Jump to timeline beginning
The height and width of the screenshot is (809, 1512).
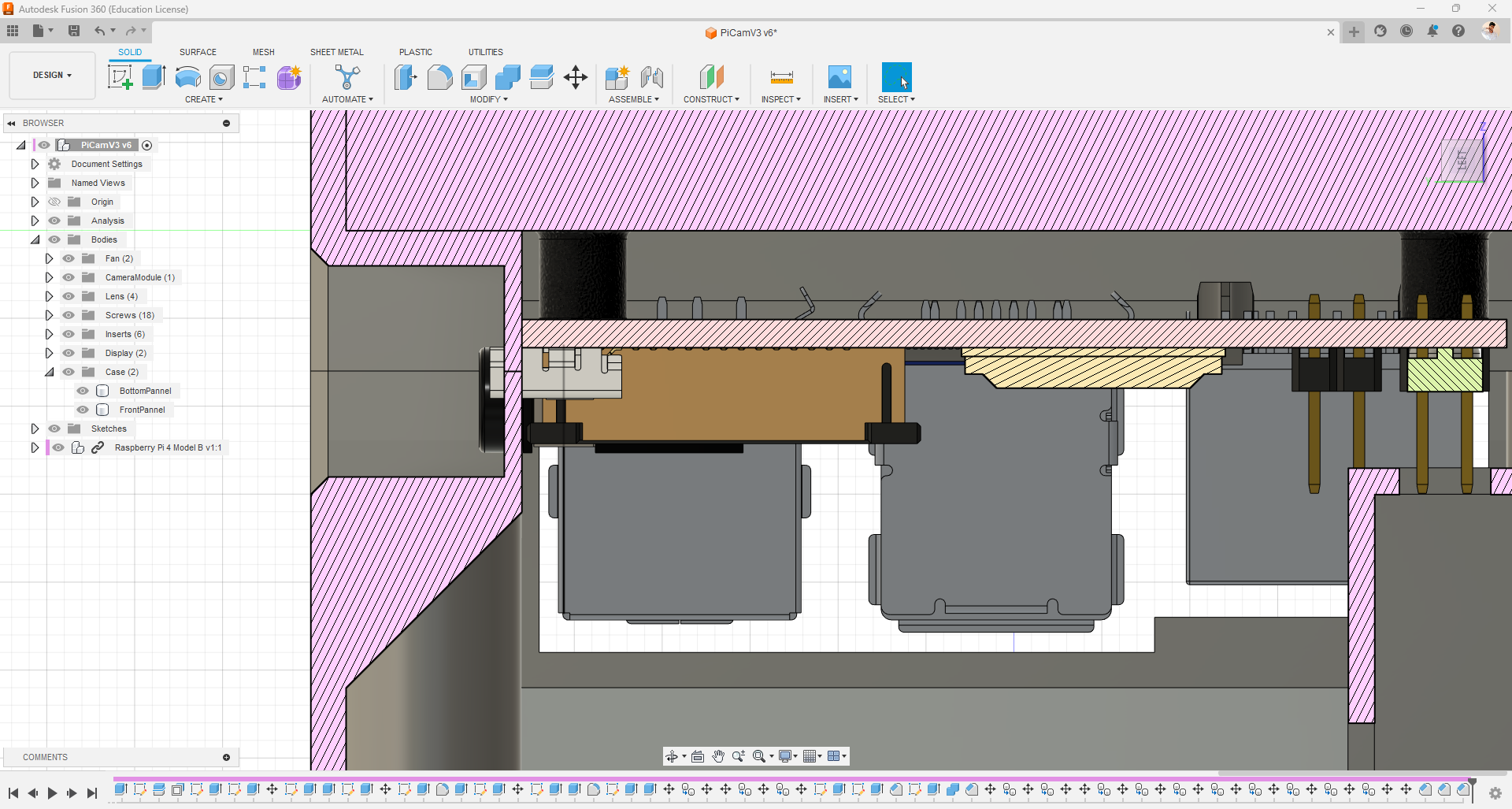click(x=13, y=793)
